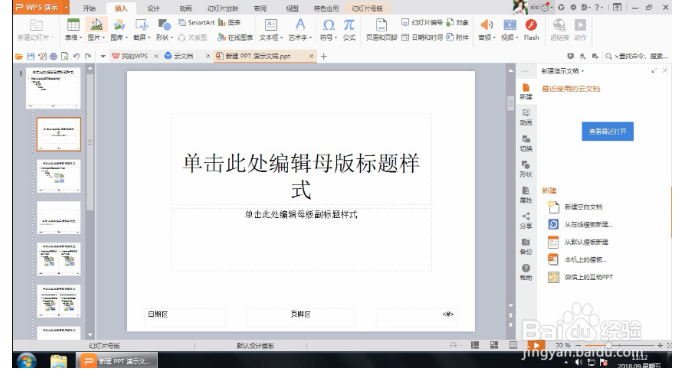The image size is (680, 375).
Task: Expand the 文本框 dropdown arrow
Action: [281, 38]
